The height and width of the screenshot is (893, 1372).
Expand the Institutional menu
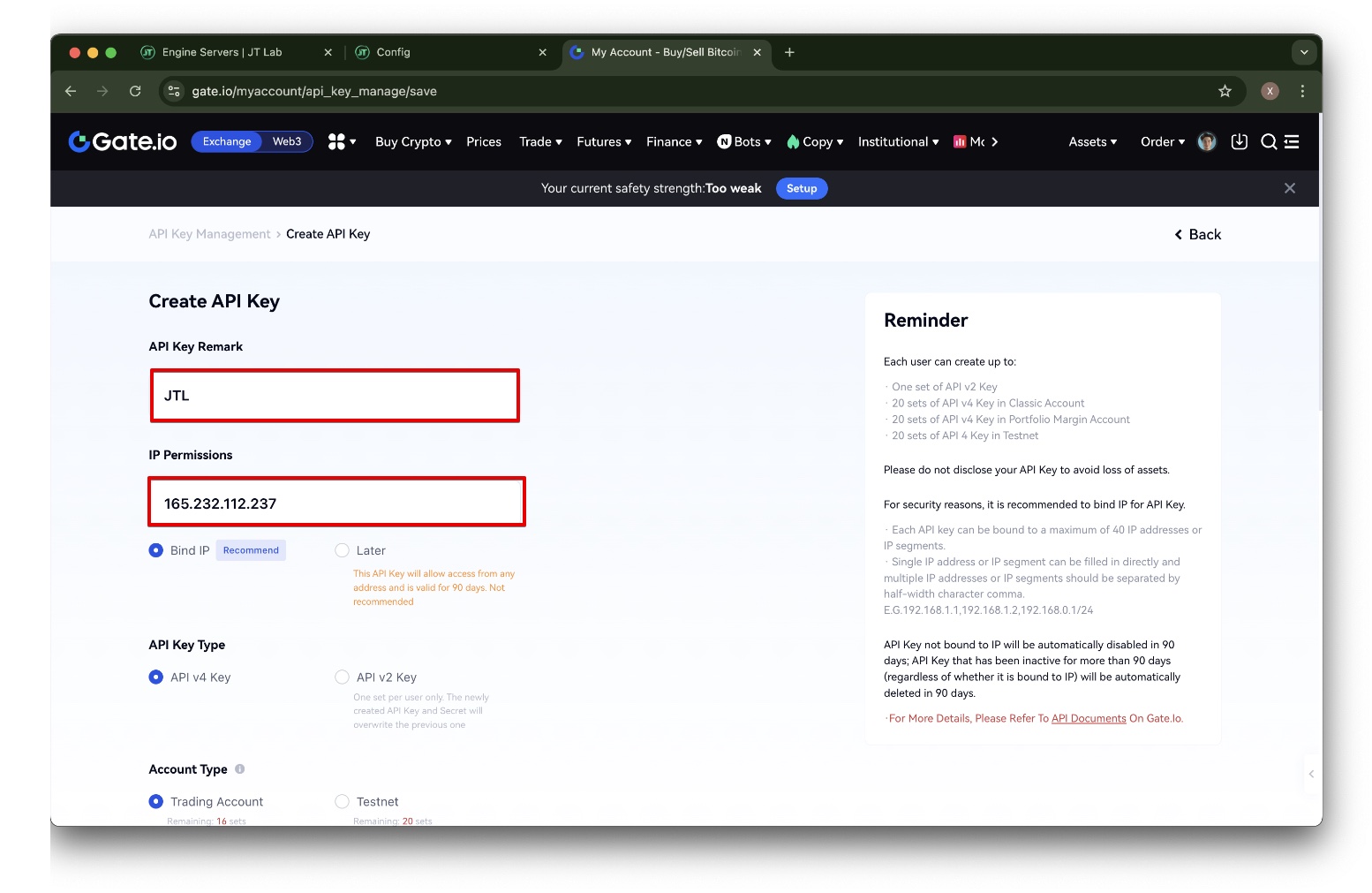(x=899, y=141)
